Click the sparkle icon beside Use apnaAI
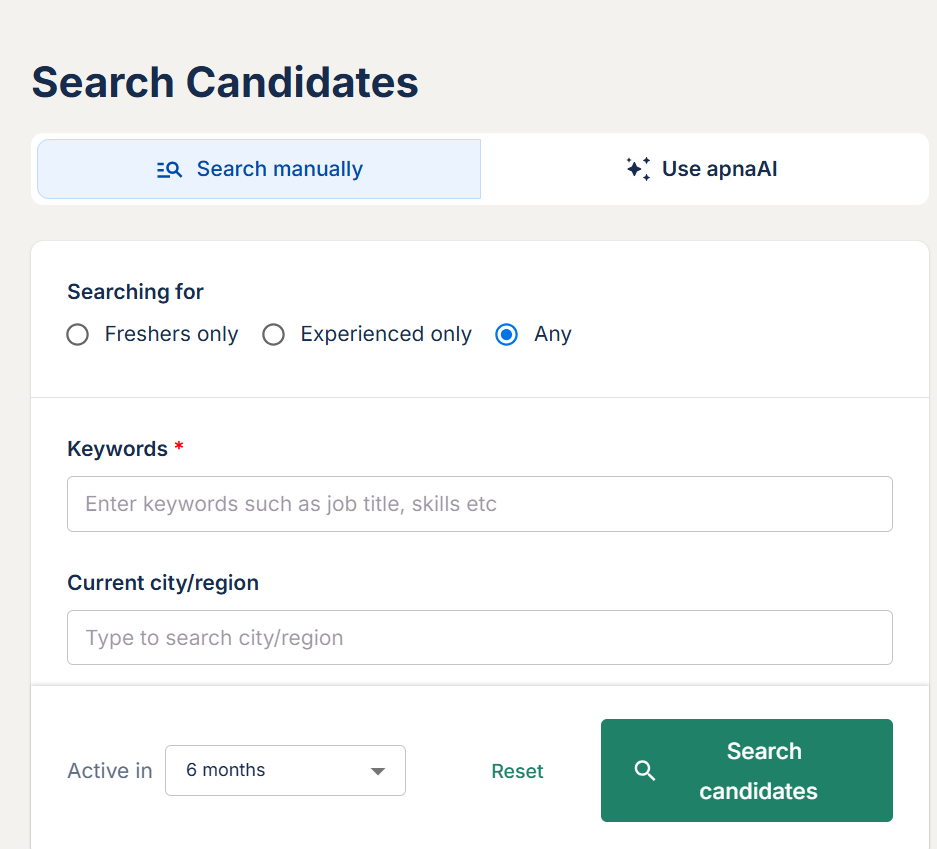Screen dimensions: 937x849 [638, 169]
